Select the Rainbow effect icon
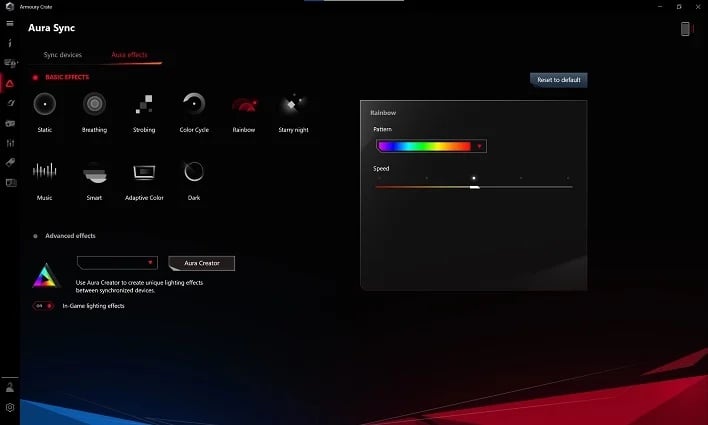Viewport: 708px width, 425px height. point(244,105)
